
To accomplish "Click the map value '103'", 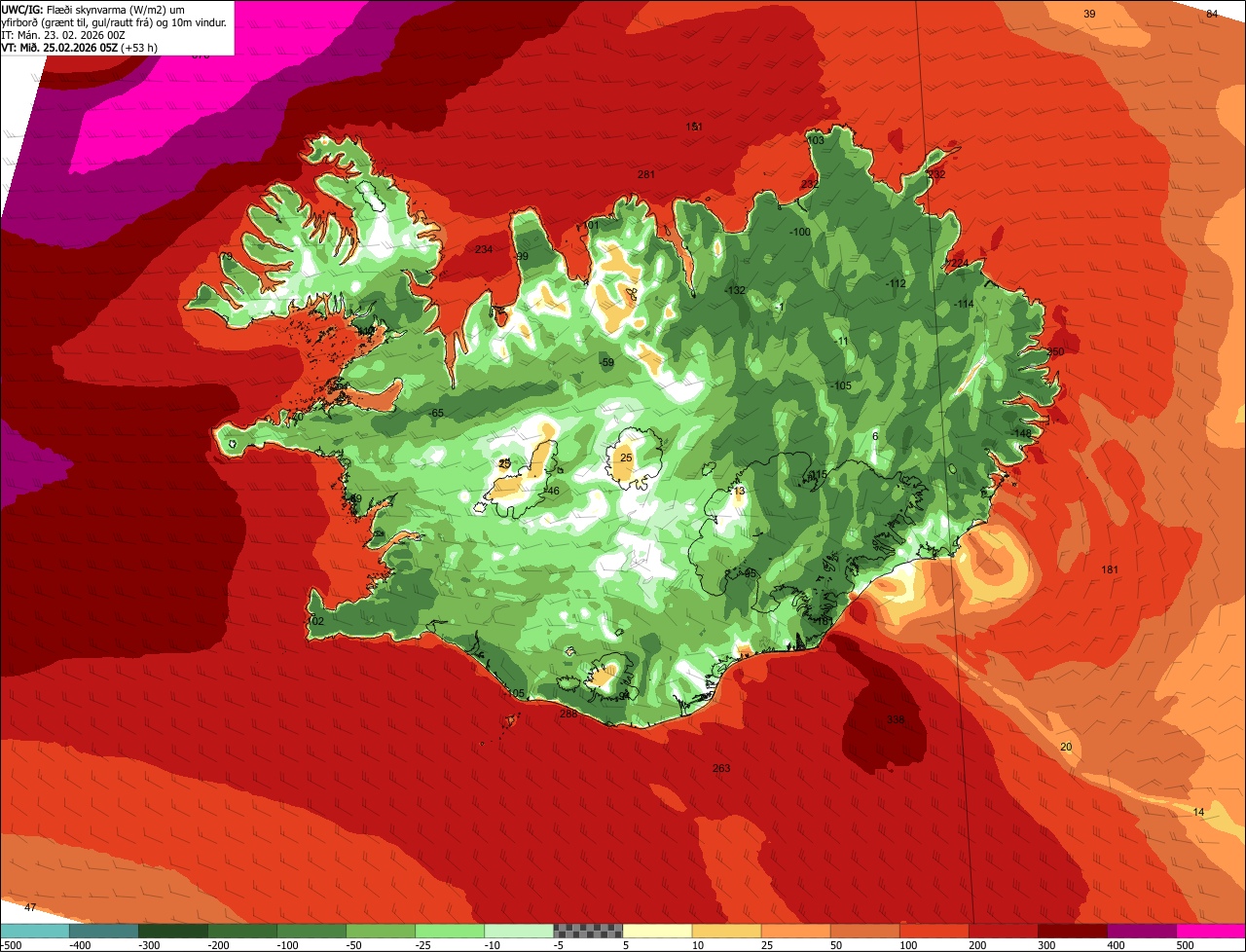I will 816,140.
